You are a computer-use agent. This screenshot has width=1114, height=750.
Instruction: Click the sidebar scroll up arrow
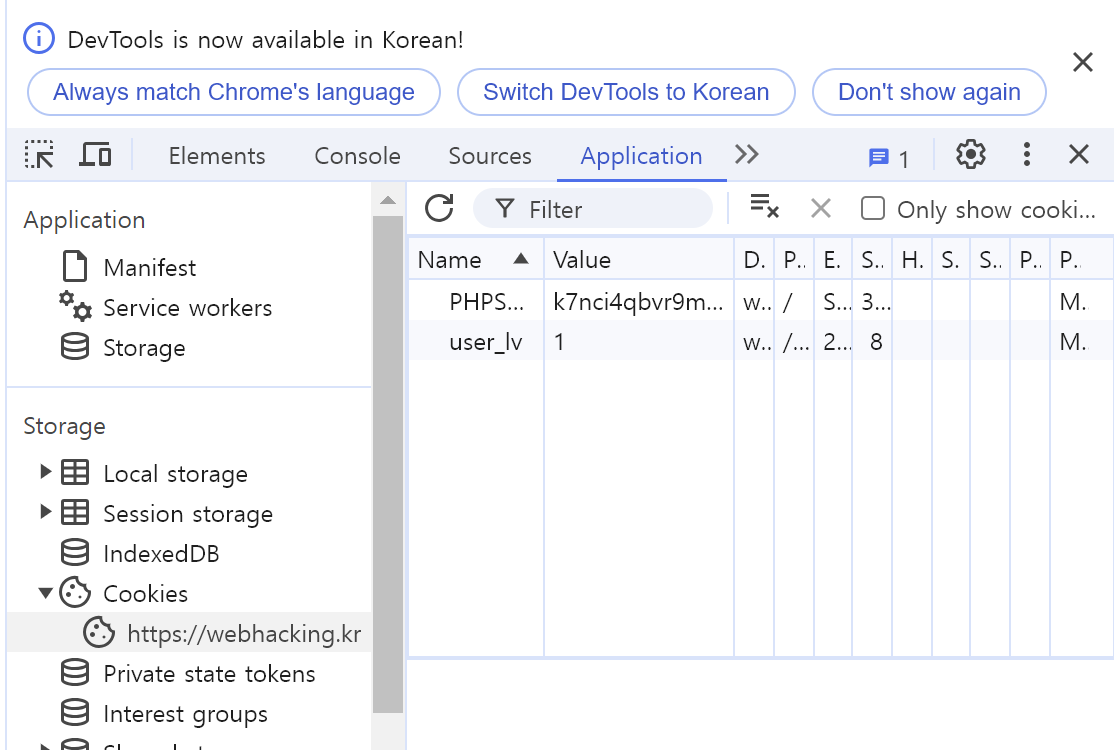(388, 200)
